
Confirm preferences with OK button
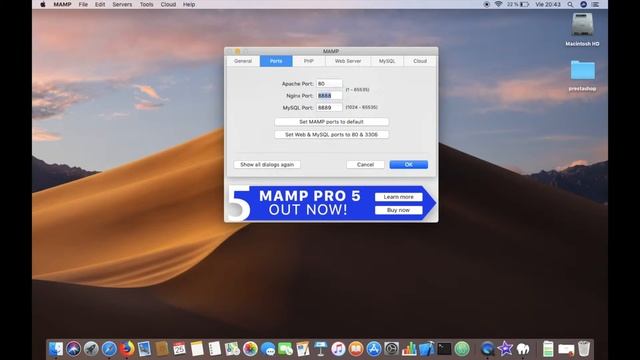pos(409,164)
